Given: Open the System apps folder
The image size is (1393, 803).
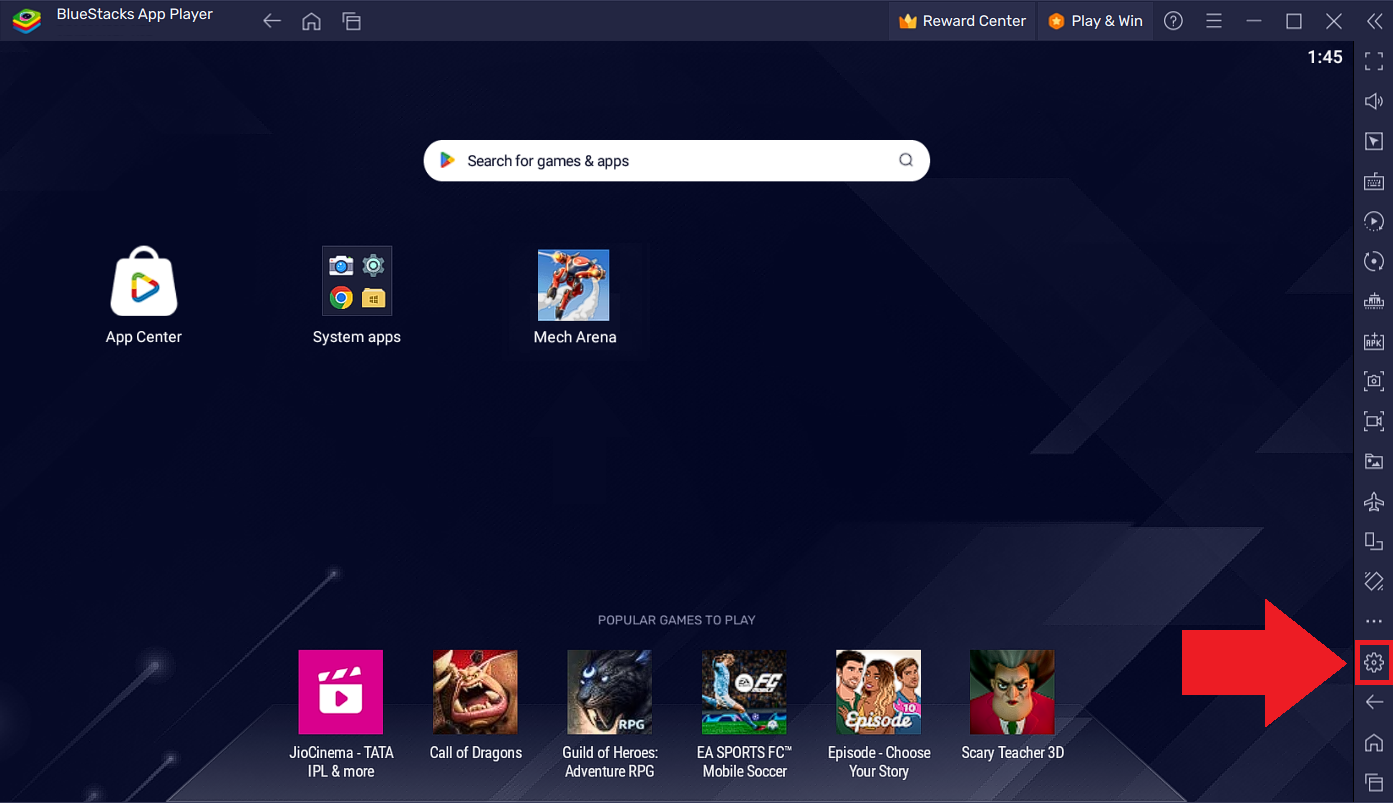Looking at the screenshot, I should coord(357,296).
